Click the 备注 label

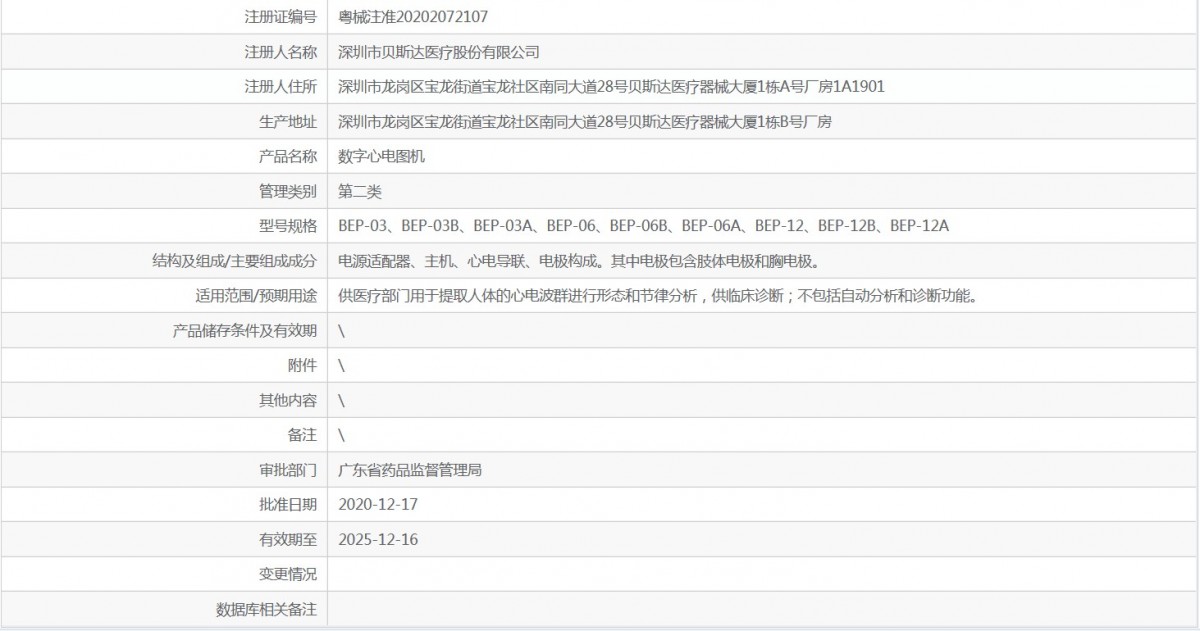point(303,435)
